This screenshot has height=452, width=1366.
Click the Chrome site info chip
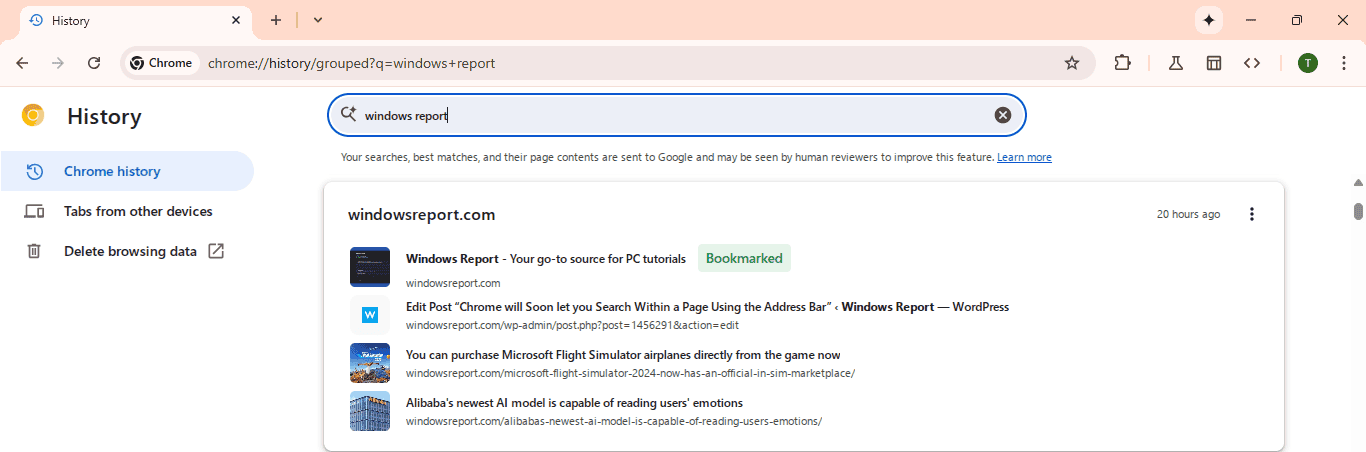tap(161, 63)
